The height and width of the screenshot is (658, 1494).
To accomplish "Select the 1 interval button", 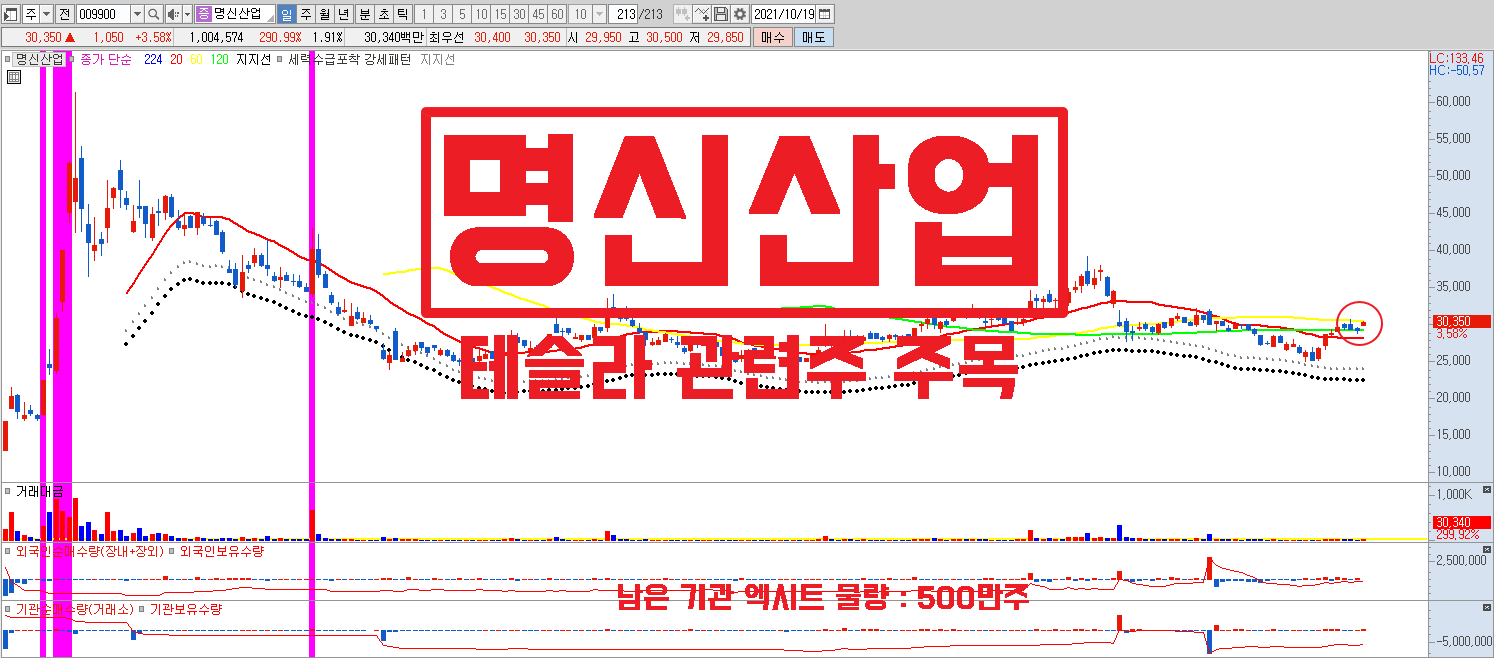I will pyautogui.click(x=424, y=15).
